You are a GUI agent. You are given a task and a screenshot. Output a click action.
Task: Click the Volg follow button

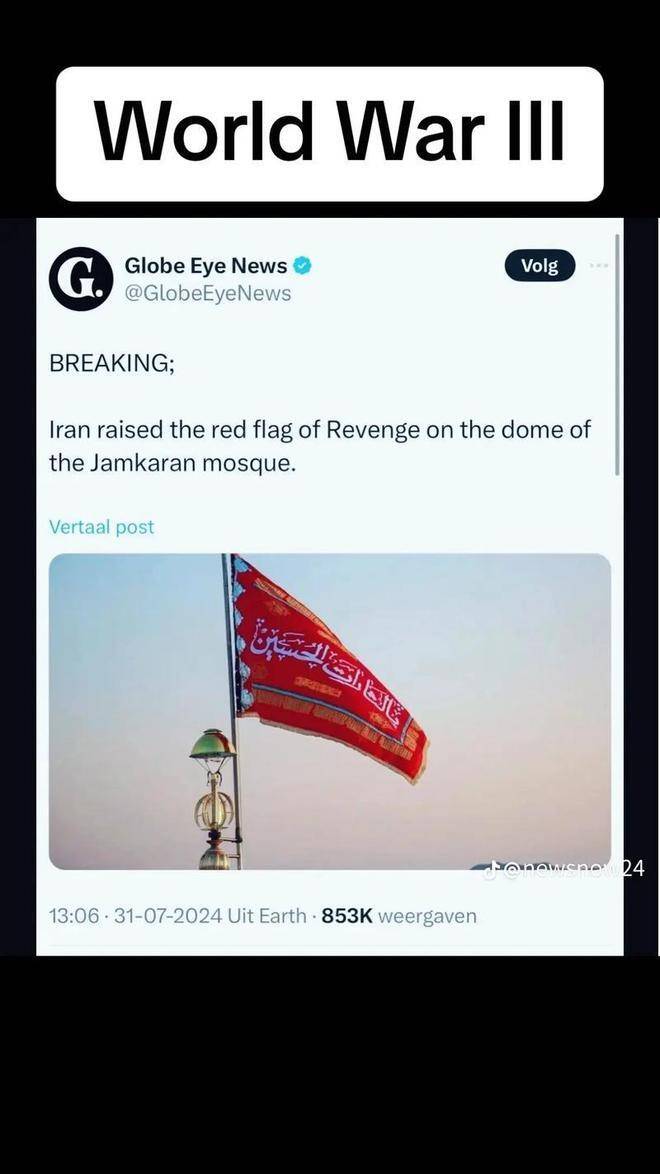click(539, 266)
